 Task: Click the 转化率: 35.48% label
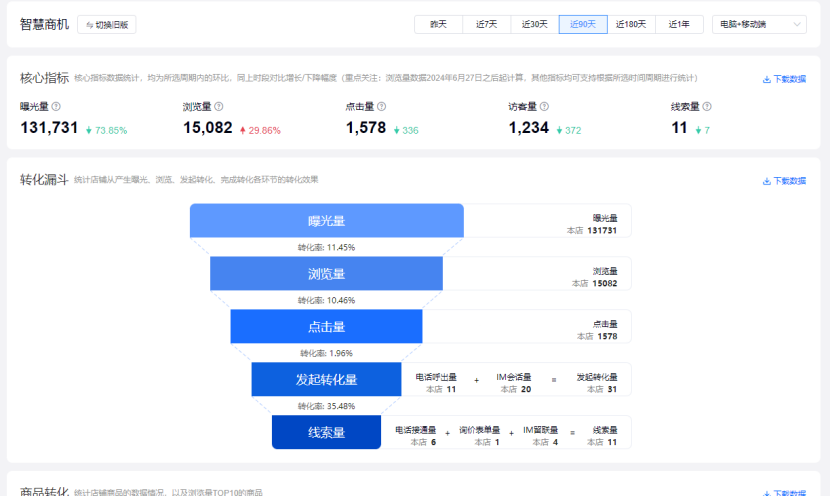click(x=326, y=406)
